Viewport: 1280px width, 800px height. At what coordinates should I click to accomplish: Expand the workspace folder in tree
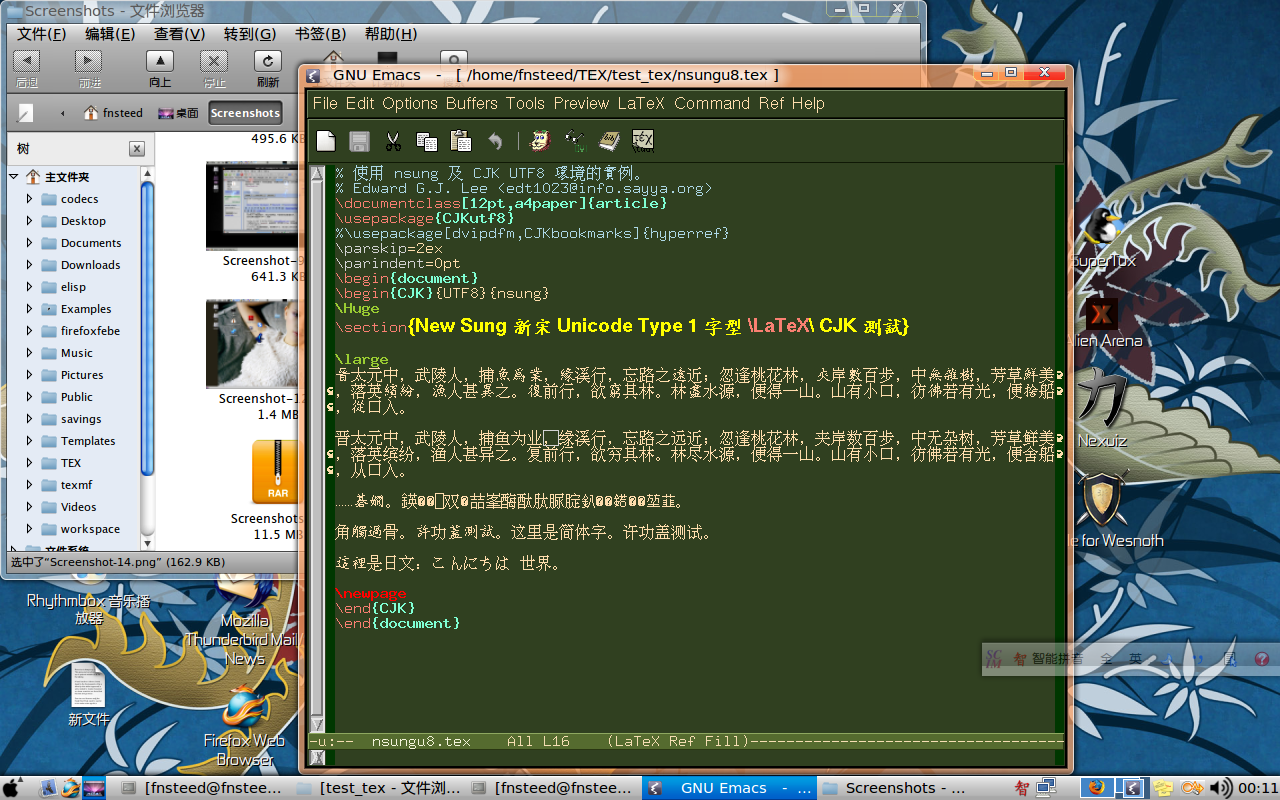click(x=30, y=529)
